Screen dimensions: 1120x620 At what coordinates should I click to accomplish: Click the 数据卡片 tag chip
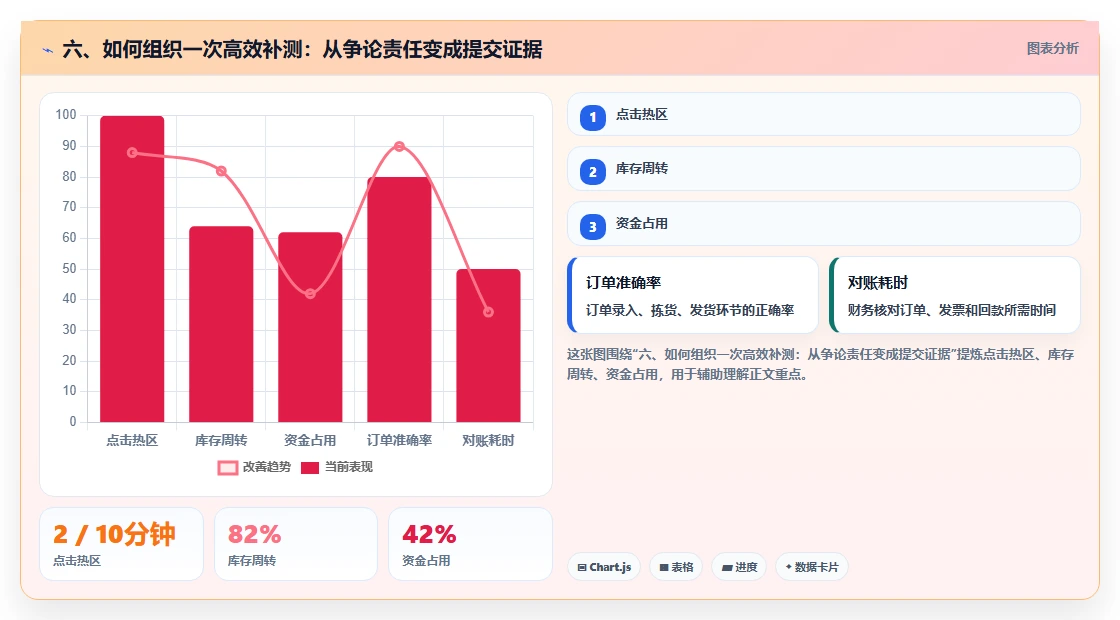[811, 567]
